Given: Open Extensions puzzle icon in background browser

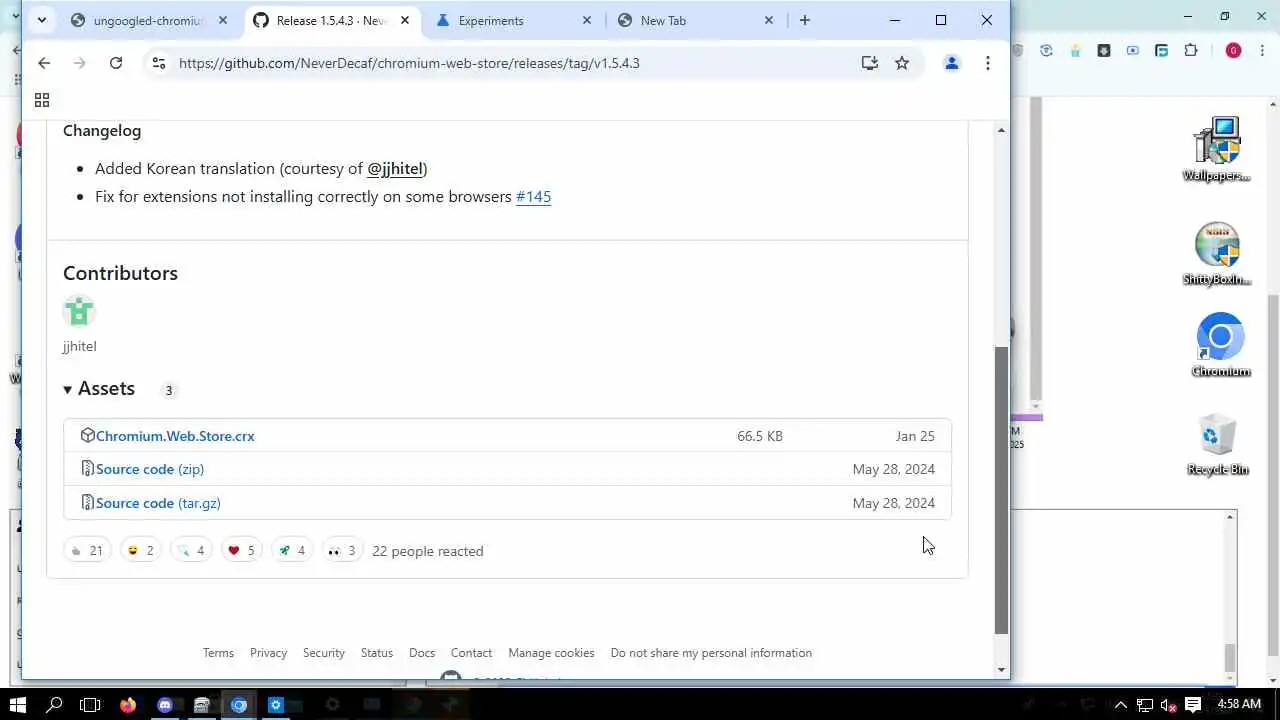Looking at the screenshot, I should click(1191, 50).
